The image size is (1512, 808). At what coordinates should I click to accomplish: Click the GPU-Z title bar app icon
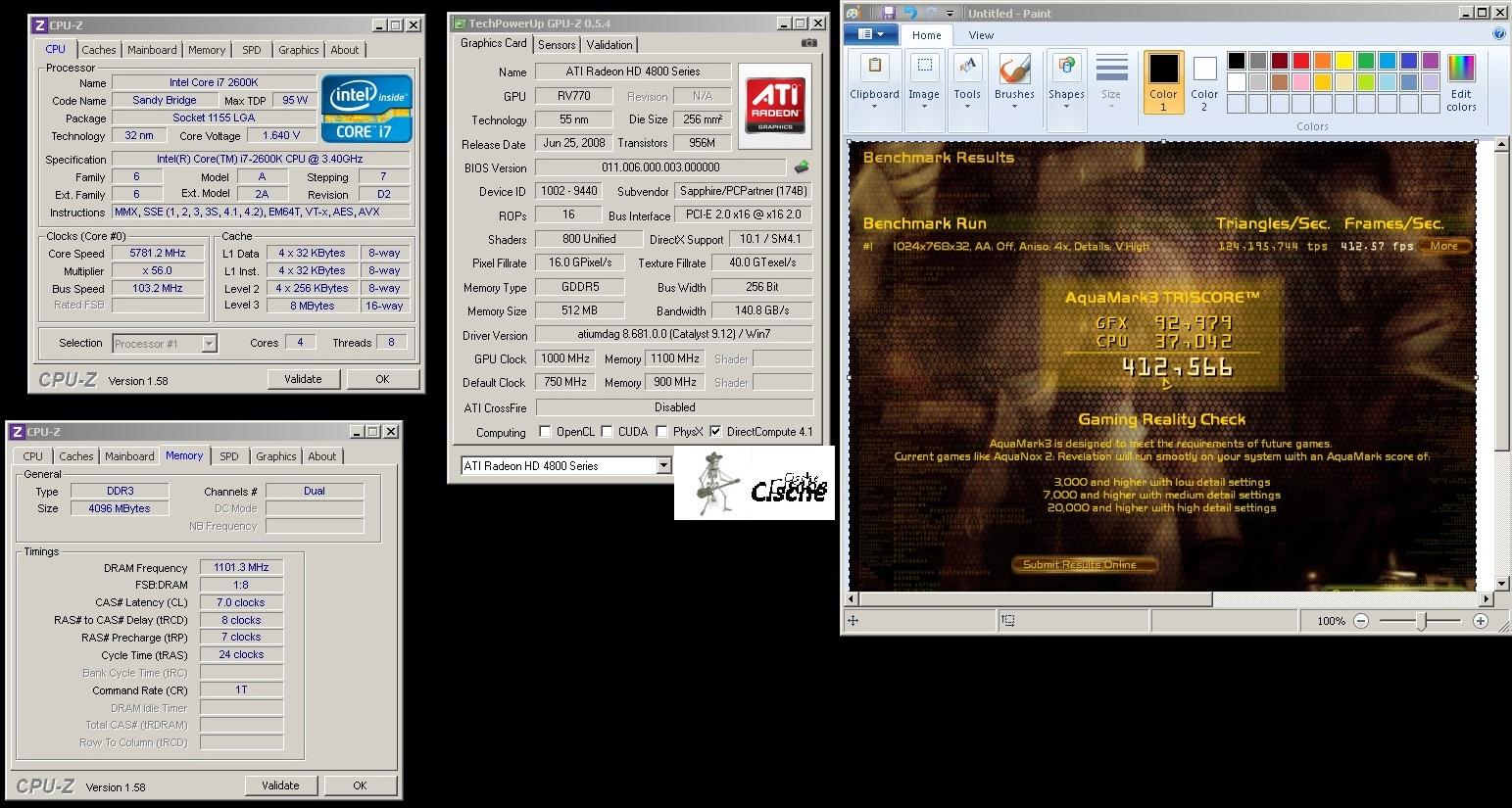459,23
